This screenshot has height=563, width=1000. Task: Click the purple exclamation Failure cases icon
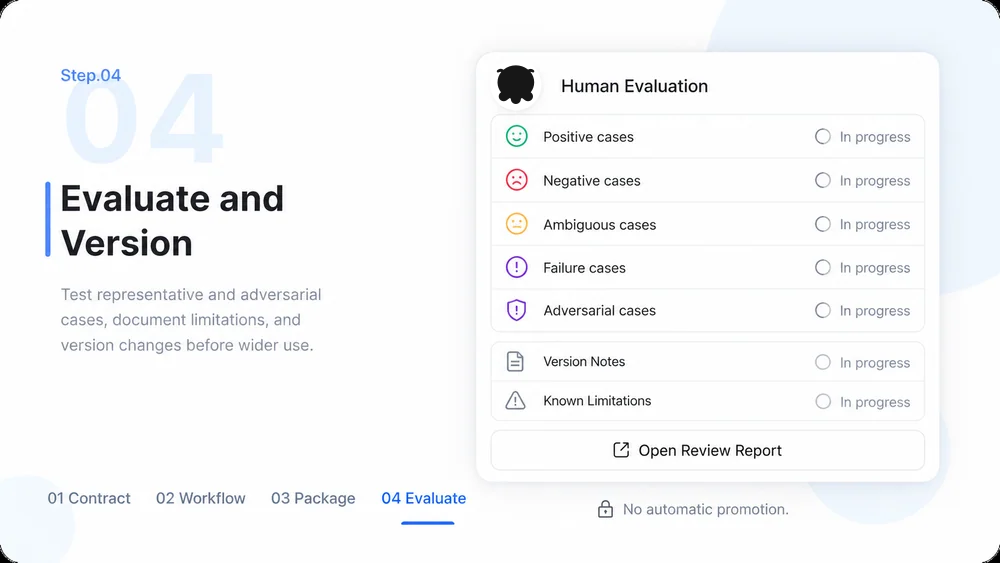(517, 267)
